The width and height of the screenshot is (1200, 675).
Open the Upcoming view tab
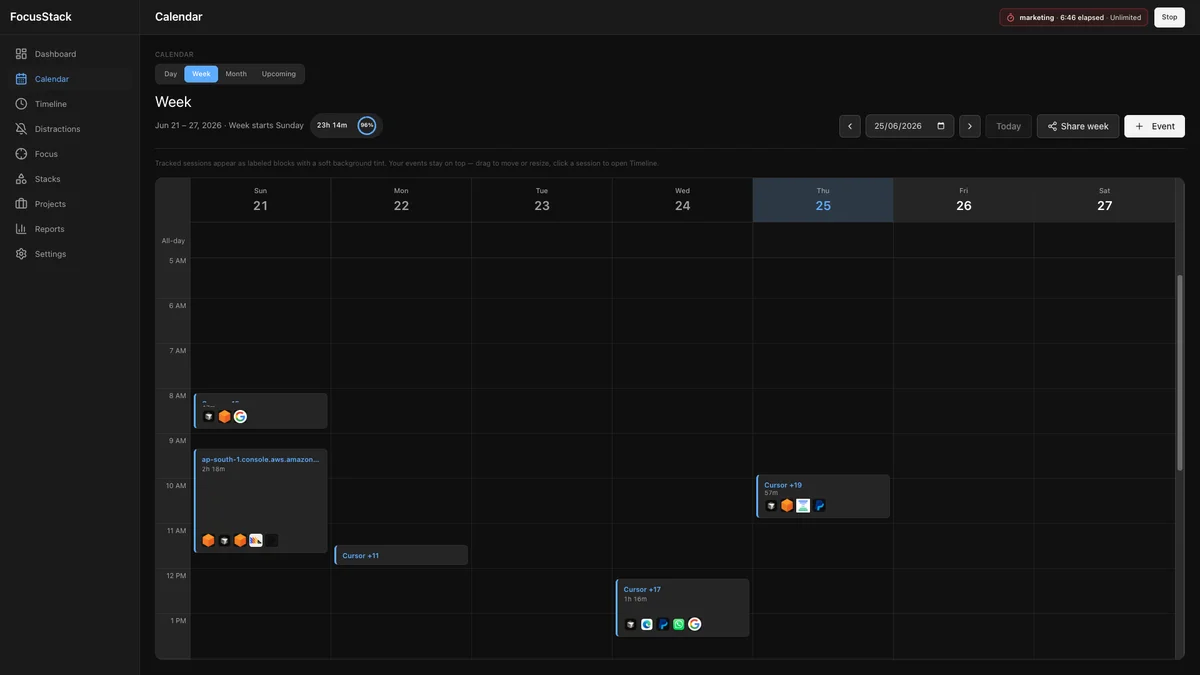[279, 74]
